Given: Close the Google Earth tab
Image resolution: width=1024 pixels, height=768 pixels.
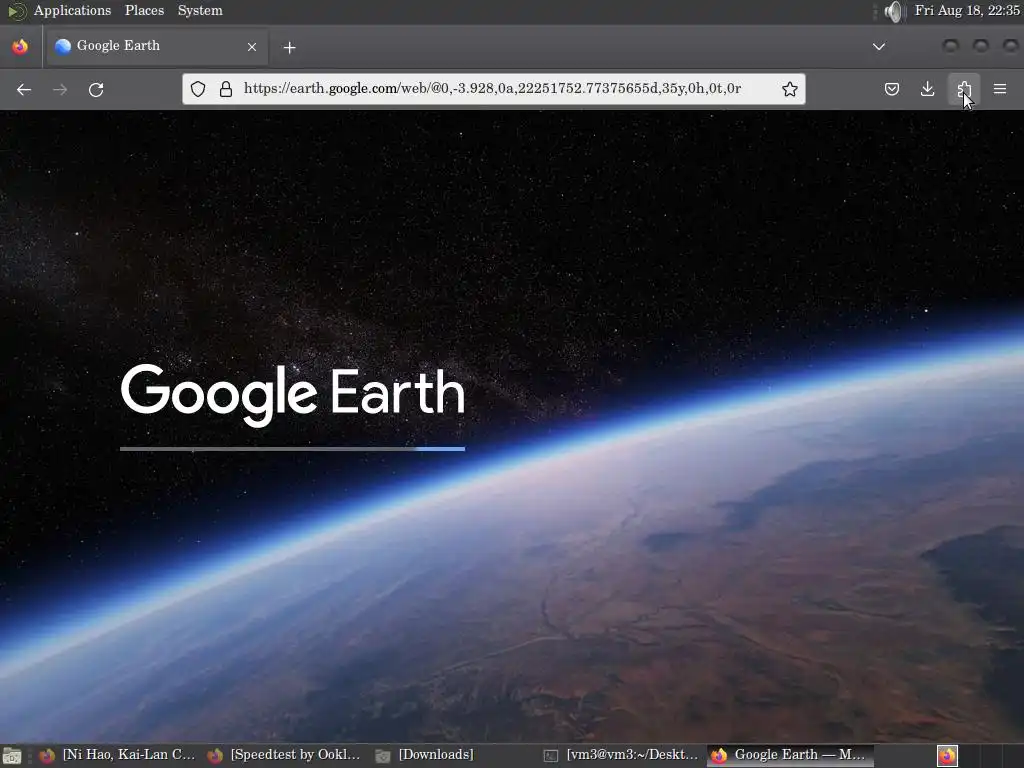Looking at the screenshot, I should pyautogui.click(x=252, y=47).
